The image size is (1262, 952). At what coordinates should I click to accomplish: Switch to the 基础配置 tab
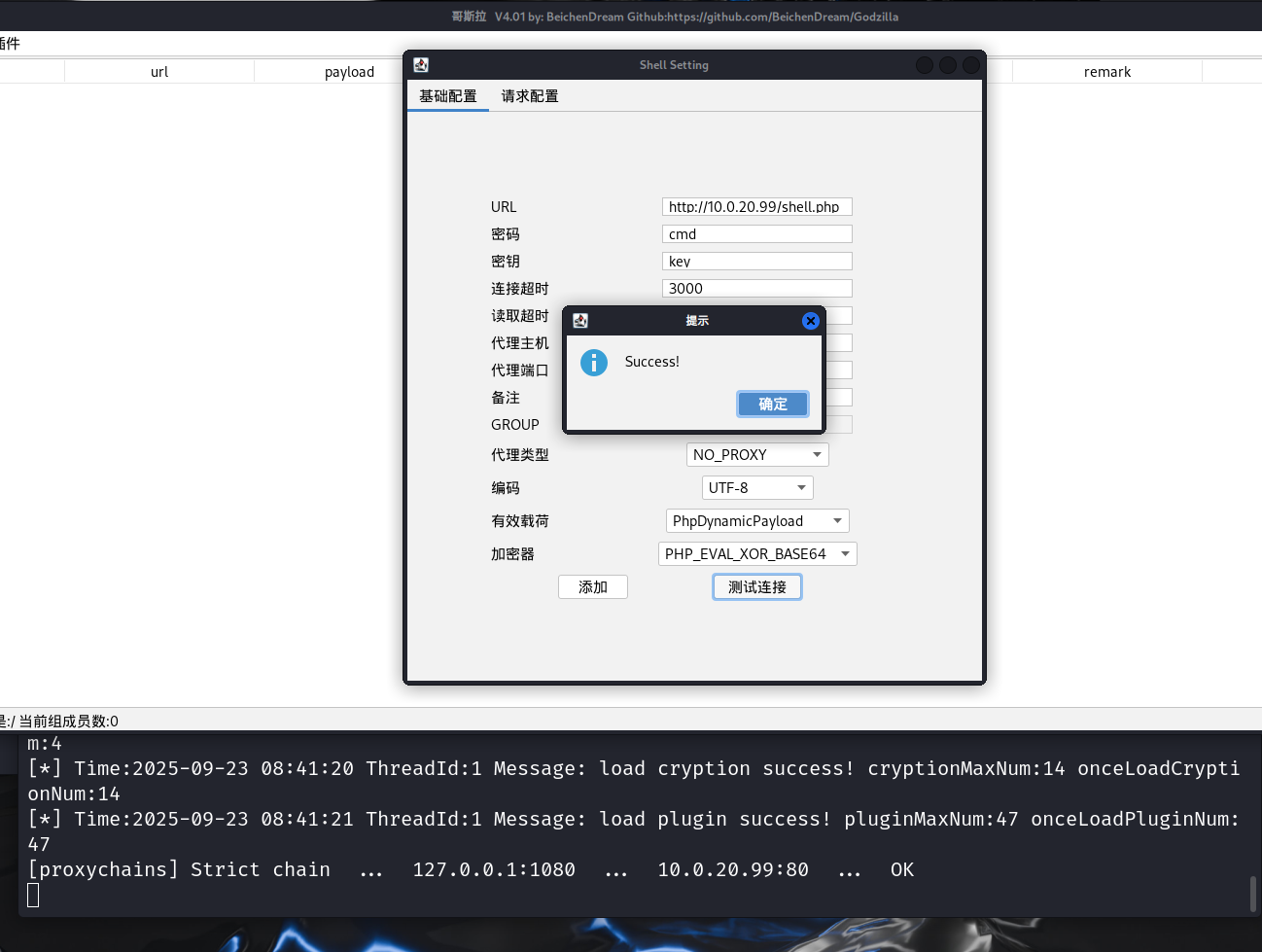click(448, 96)
